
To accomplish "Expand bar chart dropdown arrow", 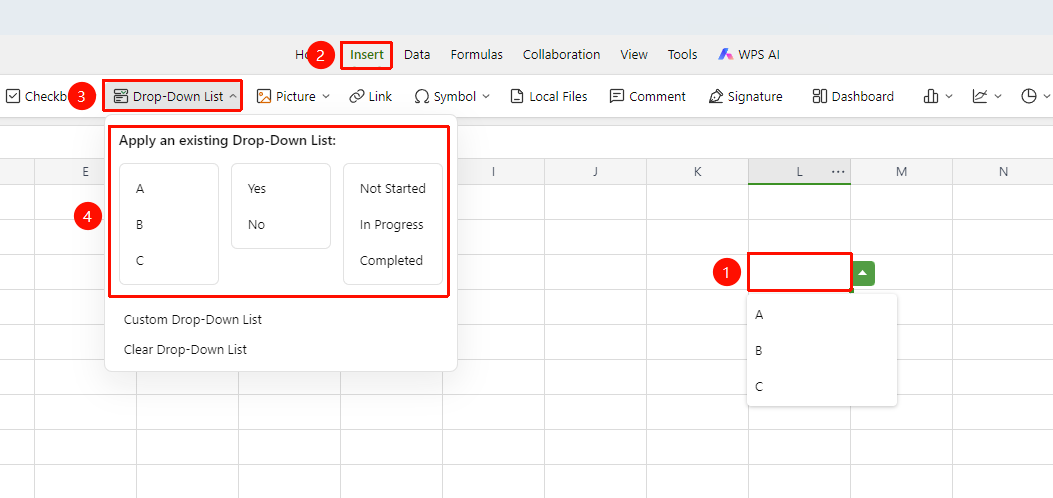I will click(x=949, y=97).
